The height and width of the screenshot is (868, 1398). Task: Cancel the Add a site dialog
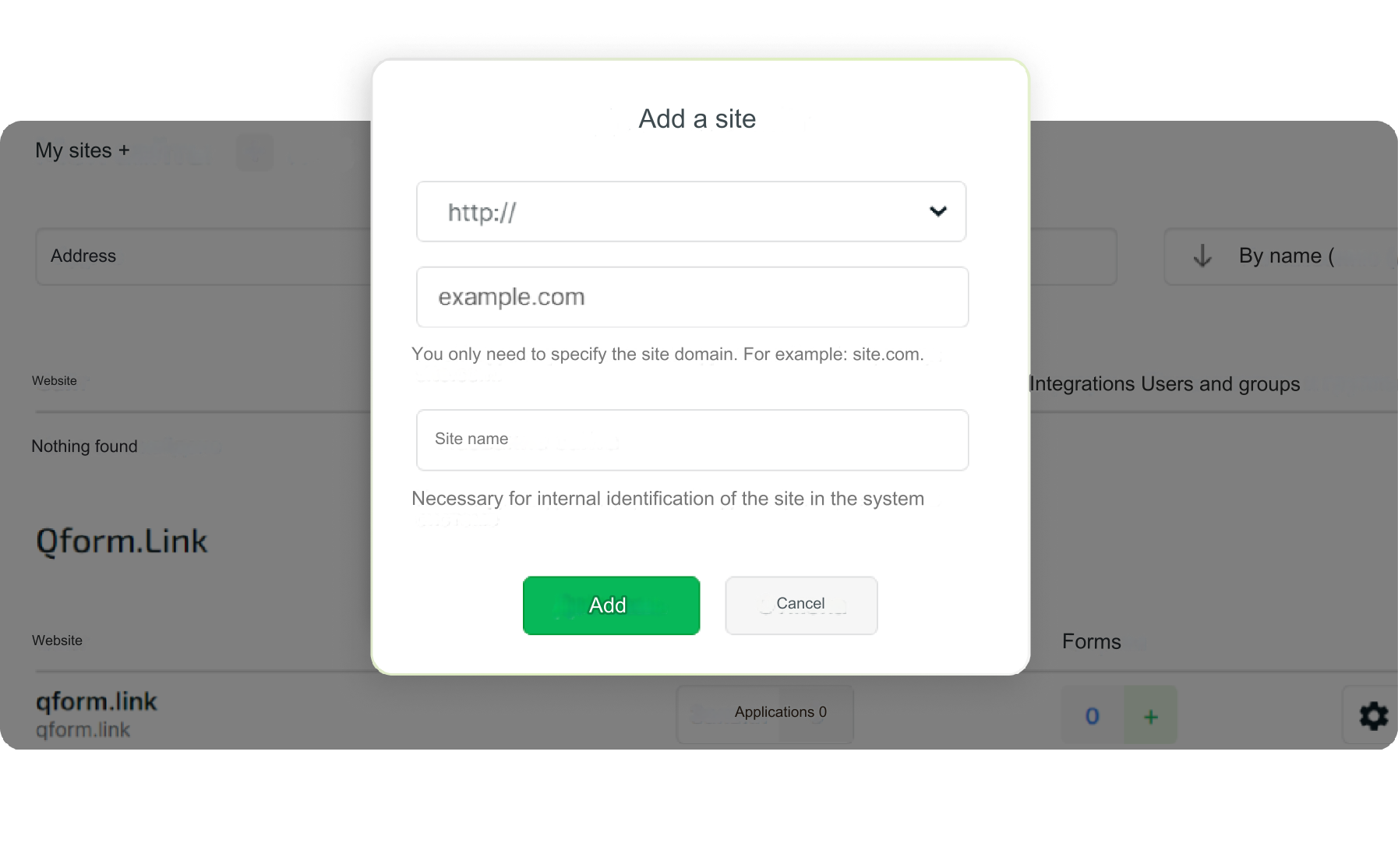[x=801, y=605]
